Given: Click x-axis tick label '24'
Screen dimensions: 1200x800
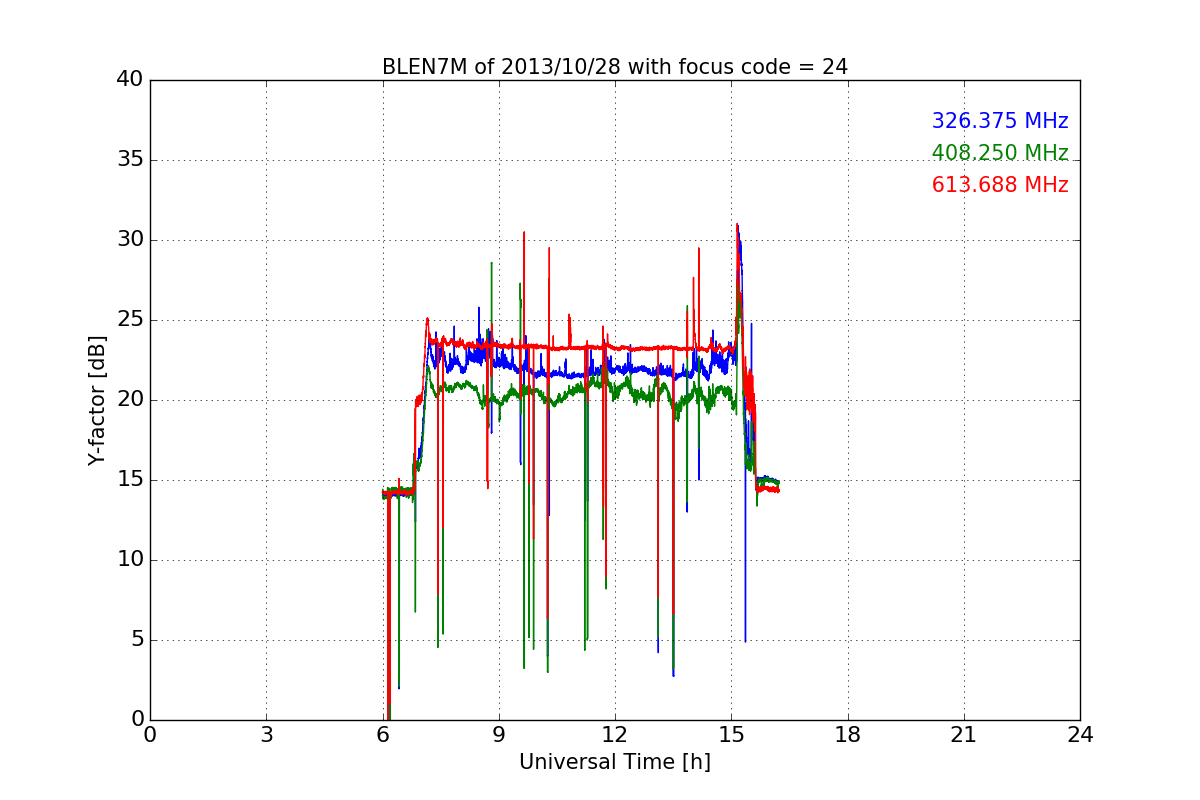Looking at the screenshot, I should click(1080, 735).
